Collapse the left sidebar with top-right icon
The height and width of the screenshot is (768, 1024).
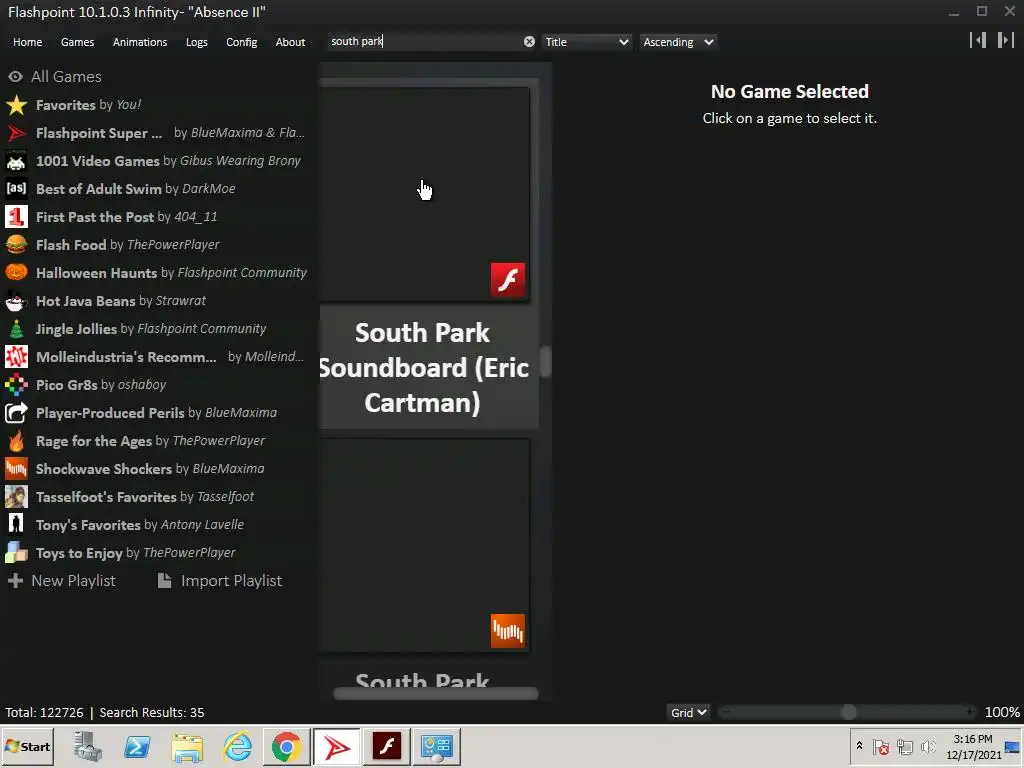coord(978,40)
